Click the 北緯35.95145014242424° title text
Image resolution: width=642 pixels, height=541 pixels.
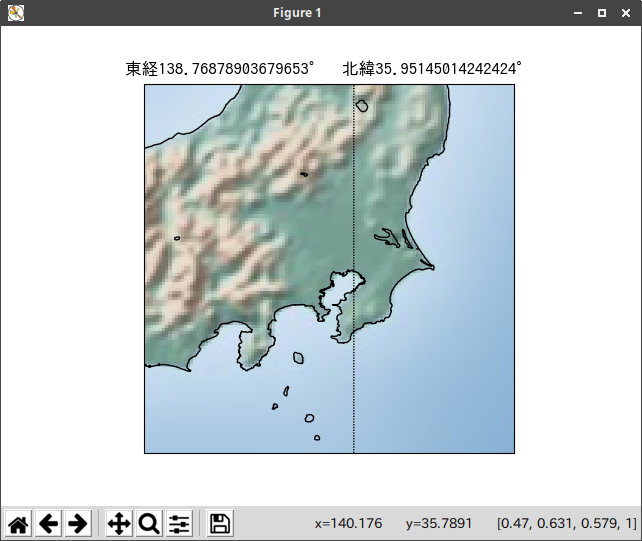click(432, 68)
